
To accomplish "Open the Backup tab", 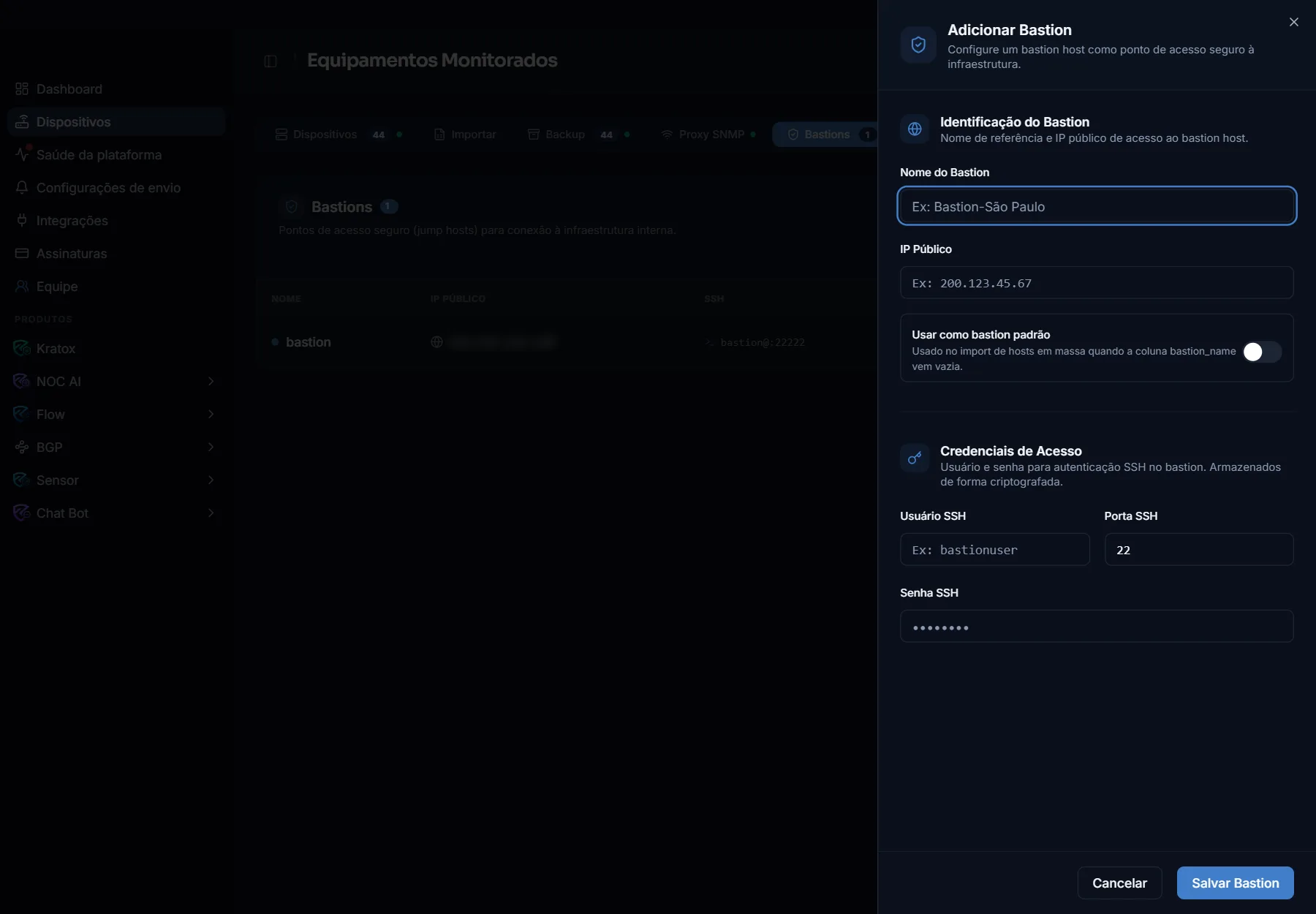I will 579,135.
